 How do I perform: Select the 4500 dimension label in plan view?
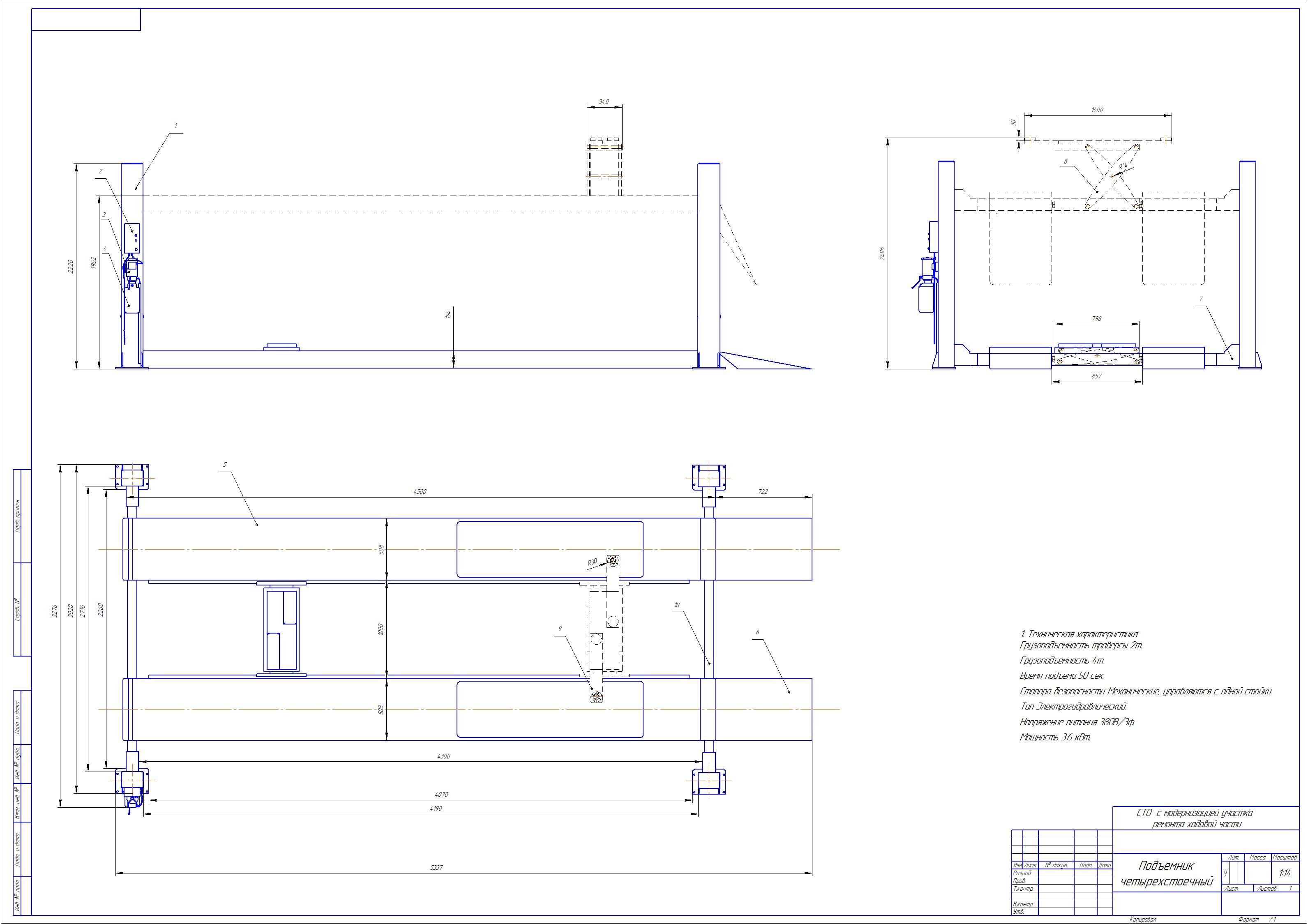tap(420, 492)
